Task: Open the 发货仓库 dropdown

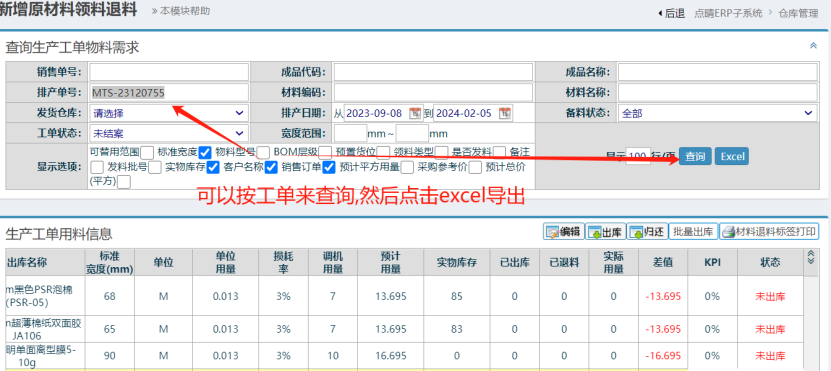Action: 169,113
